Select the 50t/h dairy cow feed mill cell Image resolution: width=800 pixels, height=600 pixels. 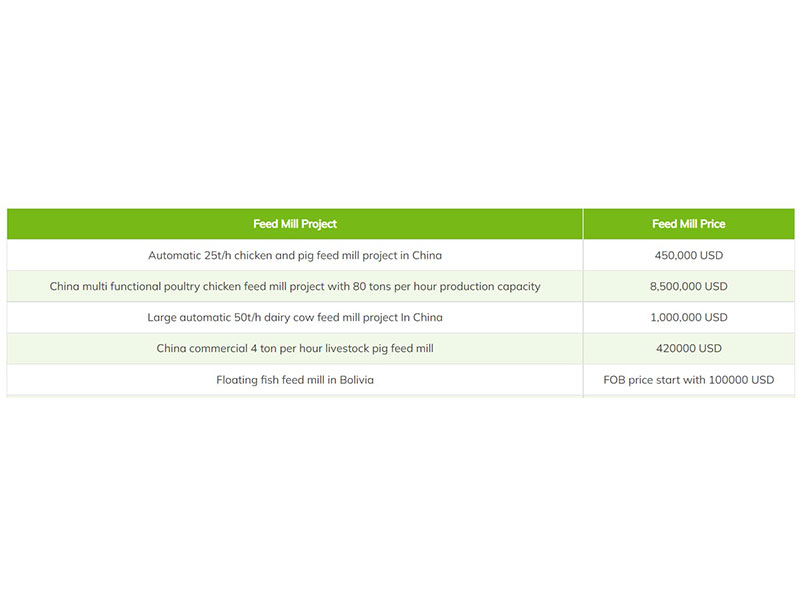(295, 317)
